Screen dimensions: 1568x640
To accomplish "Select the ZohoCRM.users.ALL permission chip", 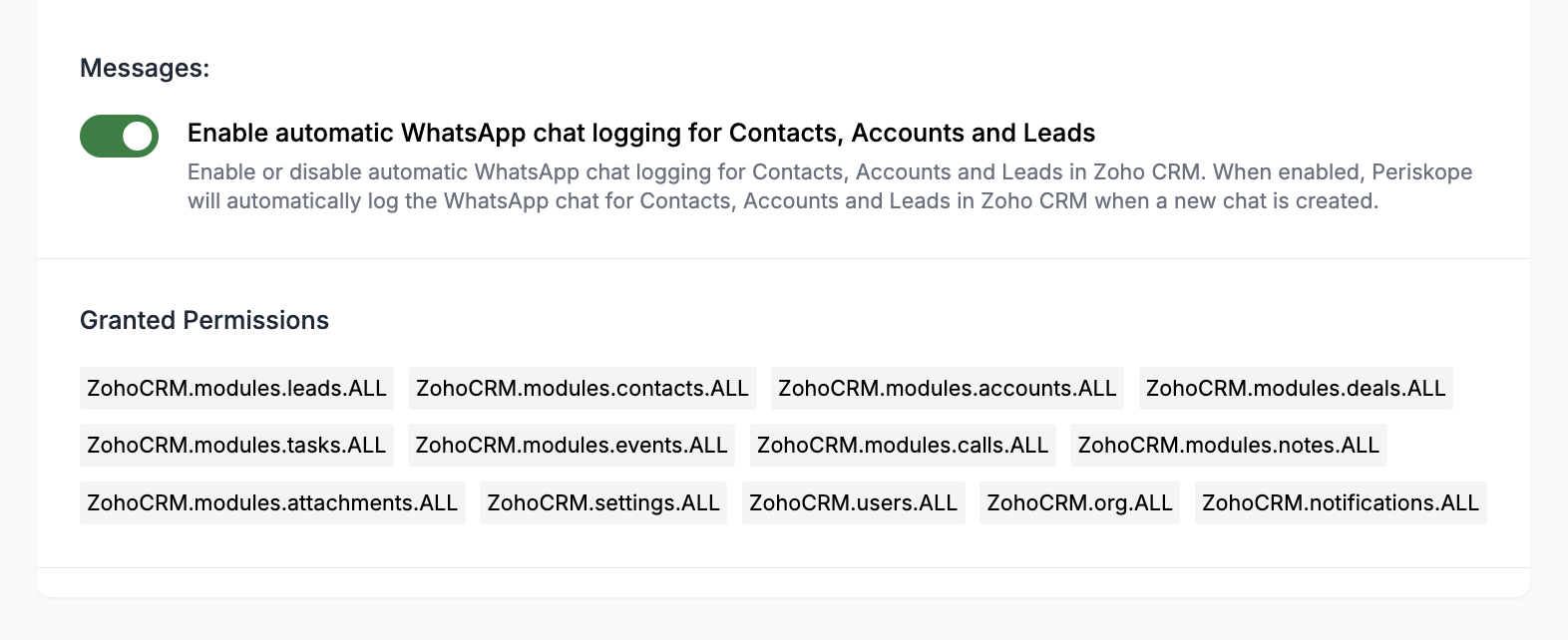I will (x=853, y=502).
